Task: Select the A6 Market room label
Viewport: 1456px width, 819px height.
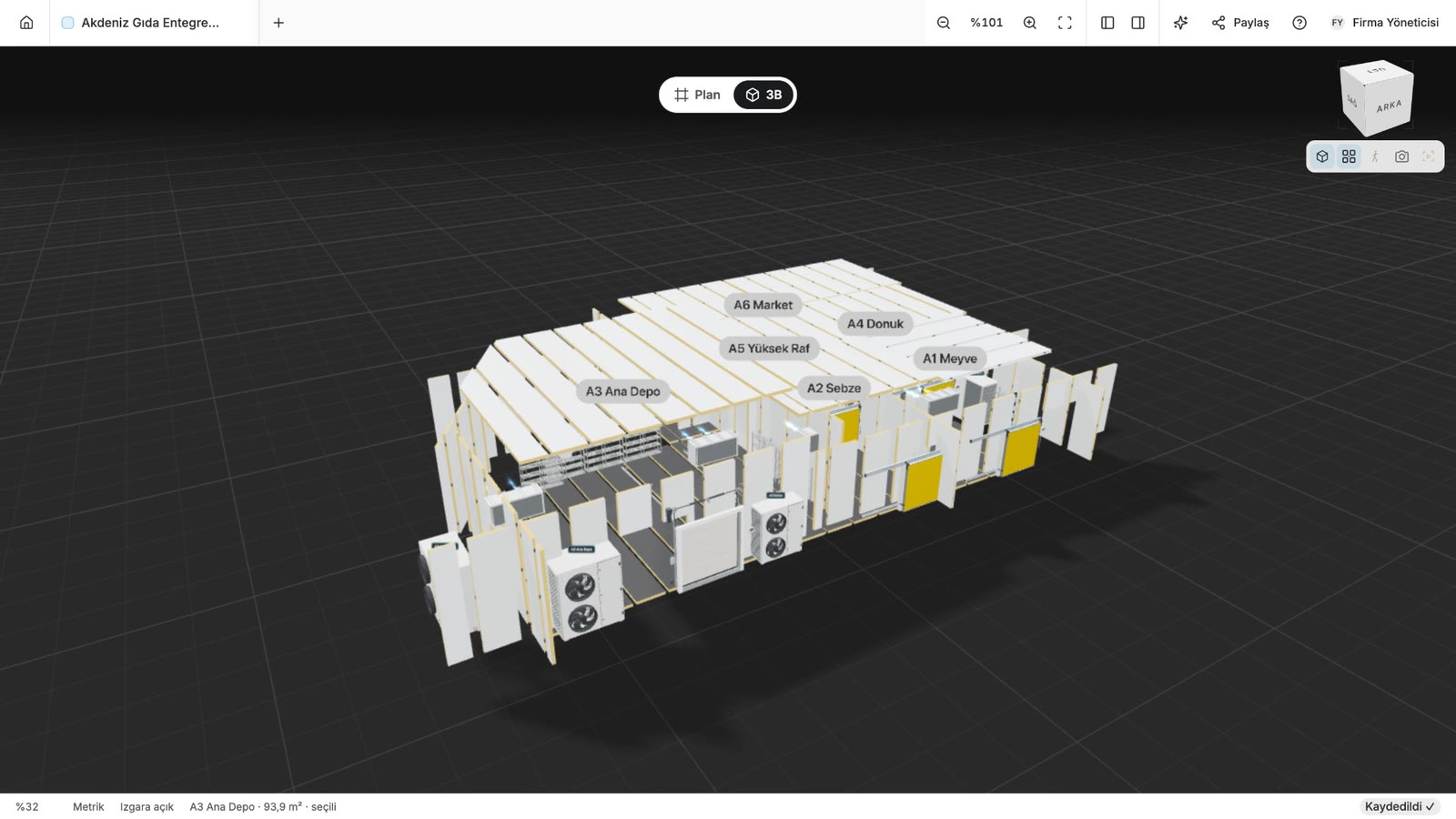Action: (x=763, y=305)
